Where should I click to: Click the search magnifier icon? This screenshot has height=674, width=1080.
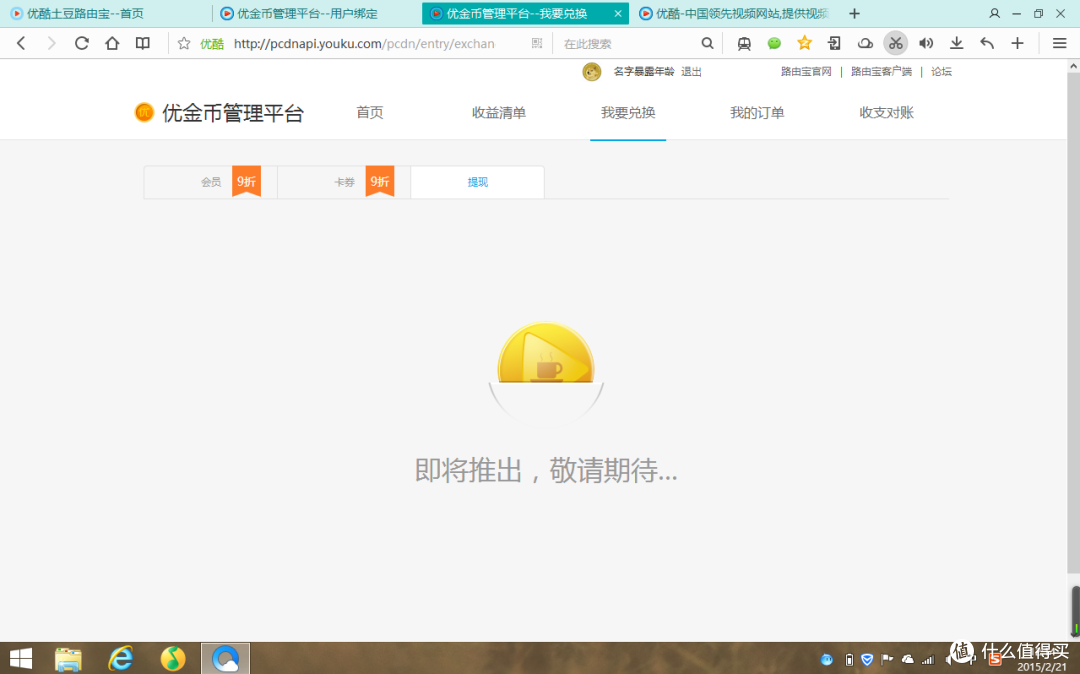(x=707, y=43)
